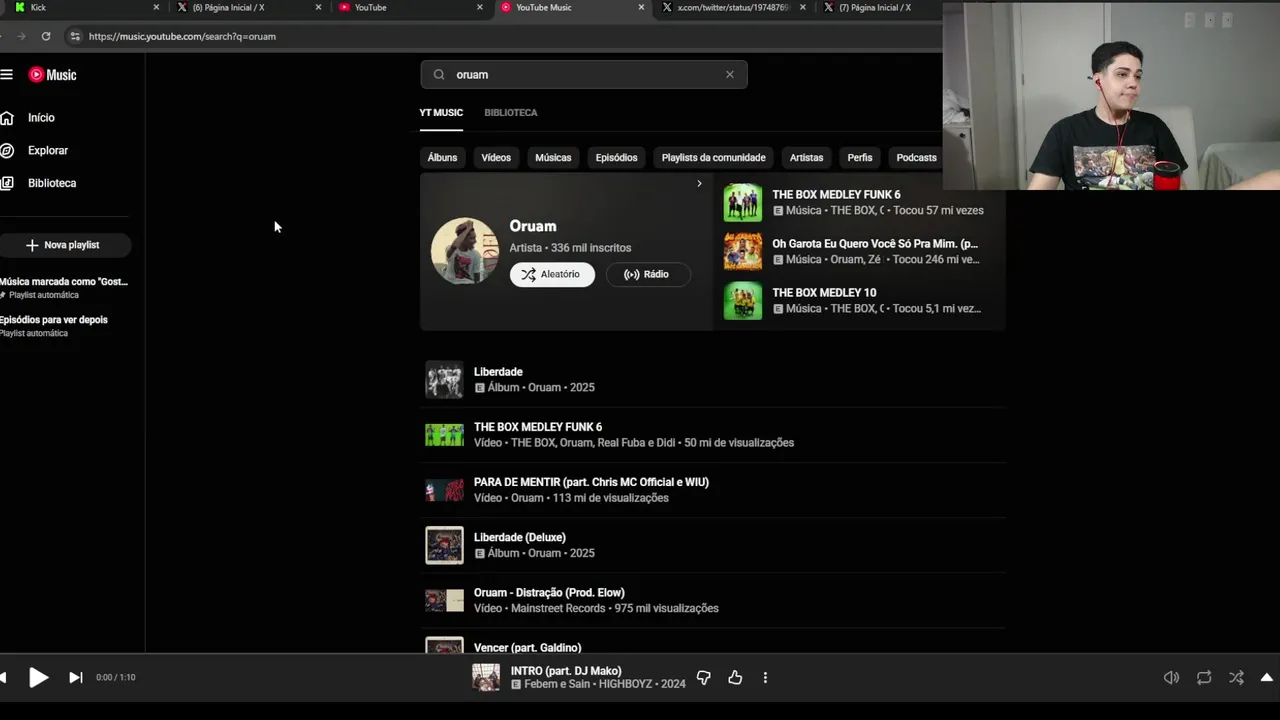Toggle shuffle in the player bar
The width and height of the screenshot is (1280, 720).
pos(1237,678)
